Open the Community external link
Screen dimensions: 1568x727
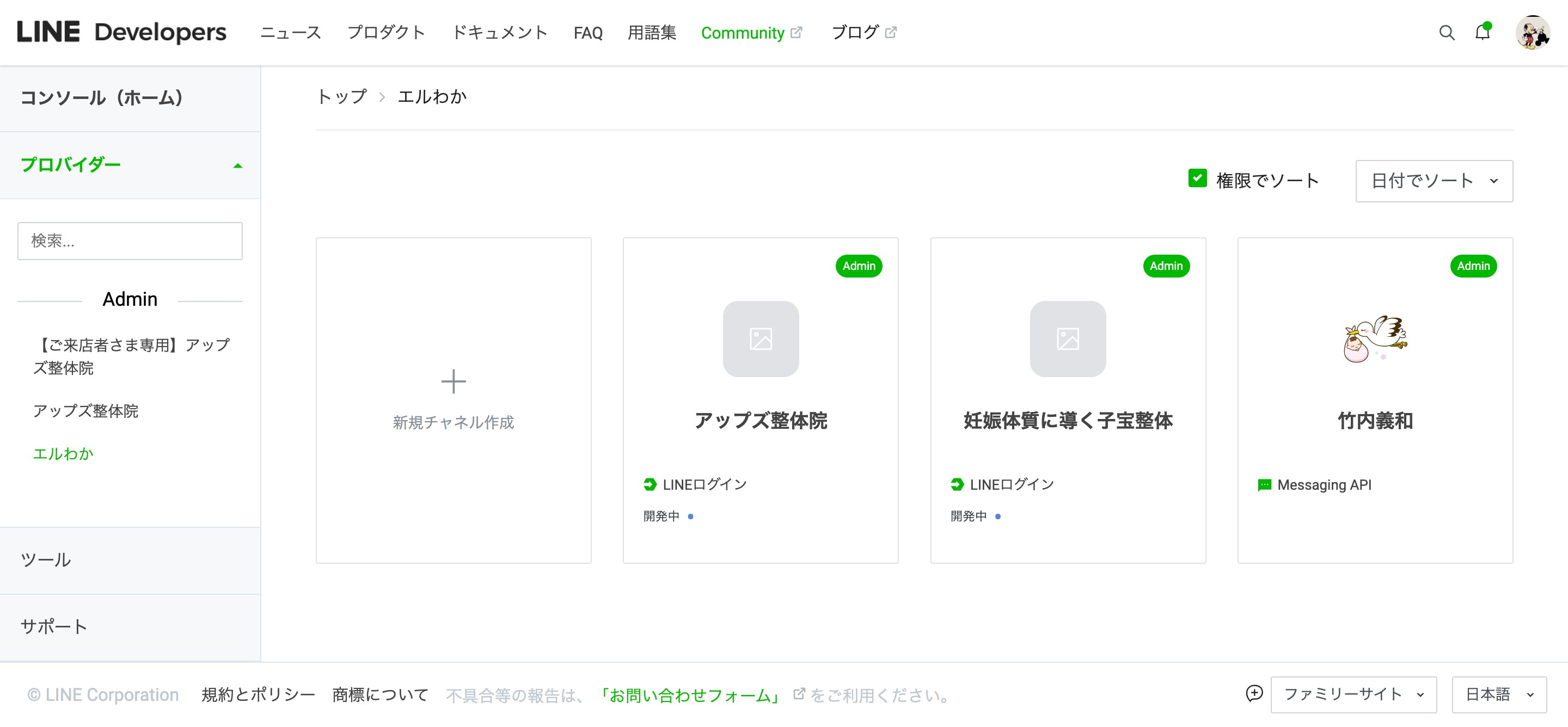(751, 33)
